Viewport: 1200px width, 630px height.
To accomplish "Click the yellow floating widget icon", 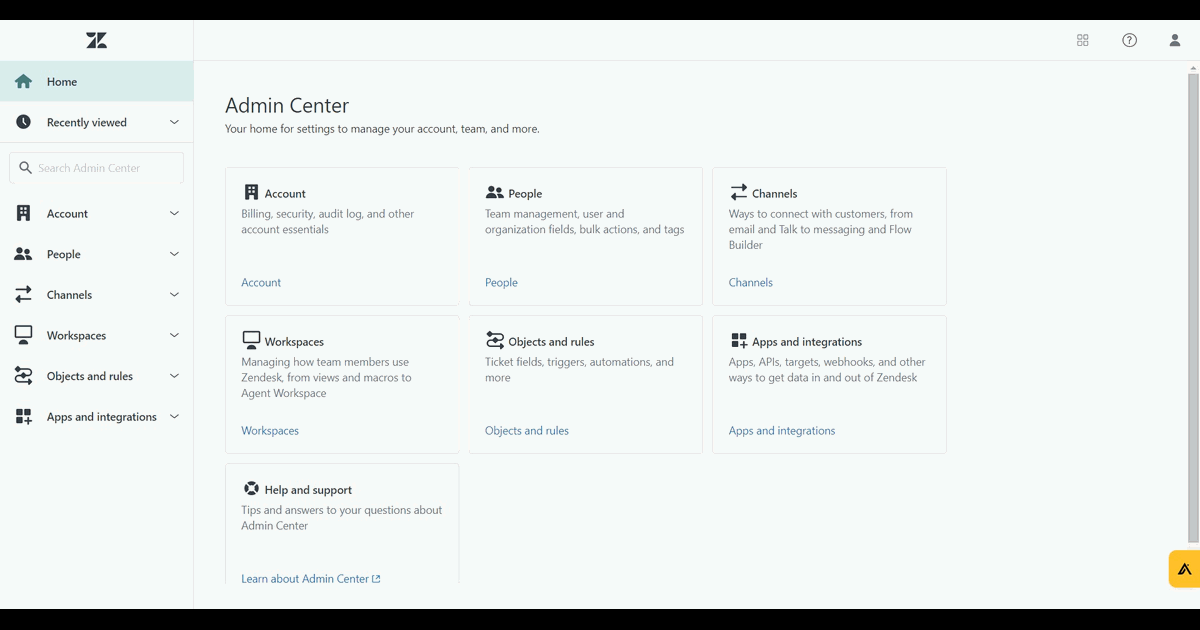I will (x=1185, y=569).
